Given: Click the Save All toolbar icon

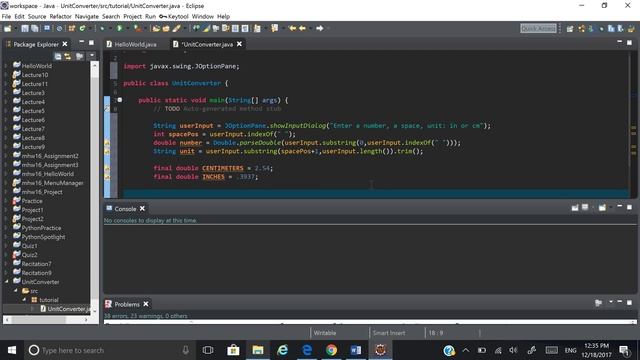Looking at the screenshot, I should tap(35, 28).
